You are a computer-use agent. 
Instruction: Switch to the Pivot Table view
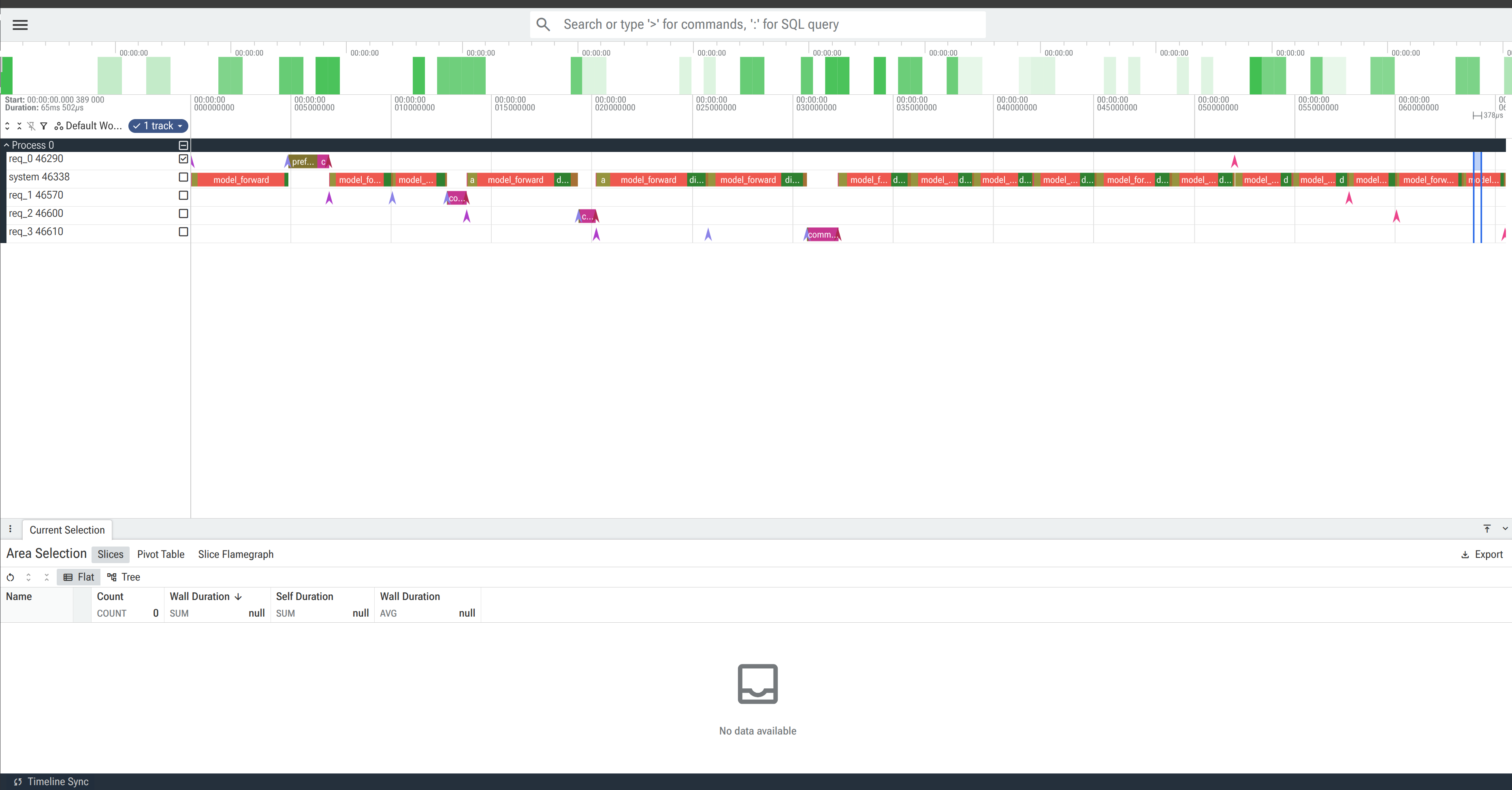point(161,554)
